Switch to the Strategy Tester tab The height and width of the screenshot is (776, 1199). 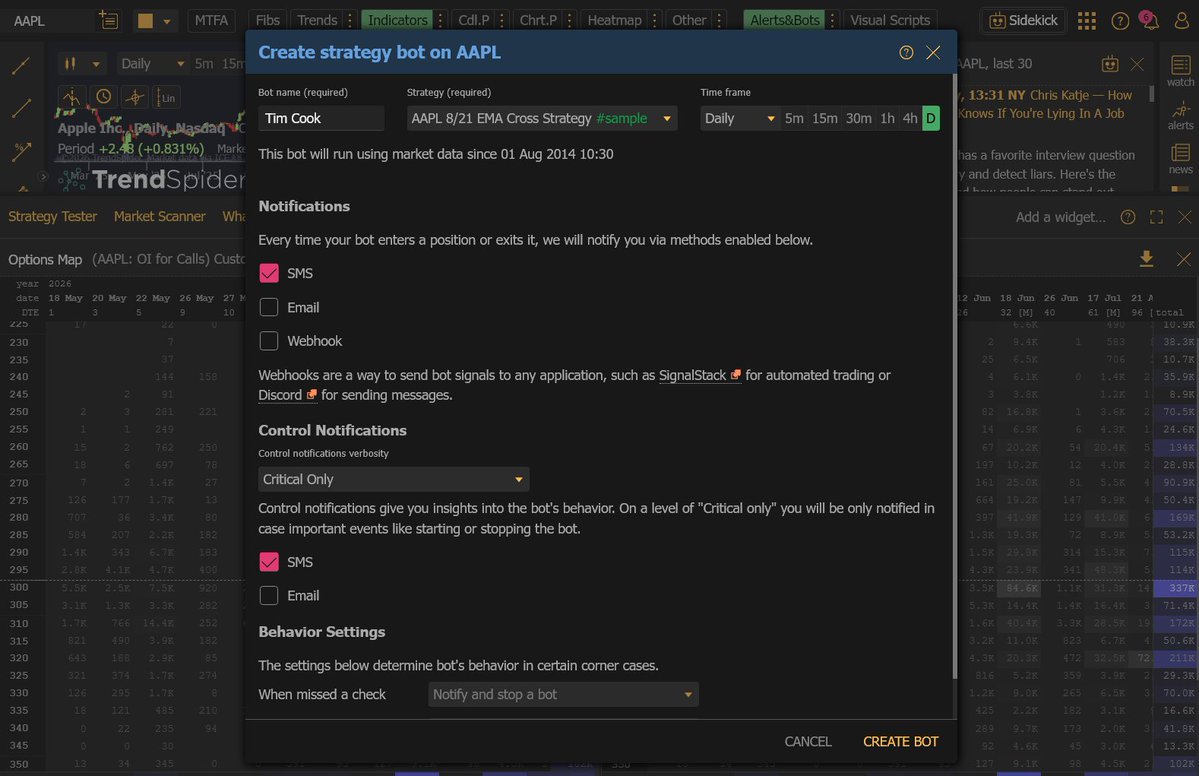point(53,216)
